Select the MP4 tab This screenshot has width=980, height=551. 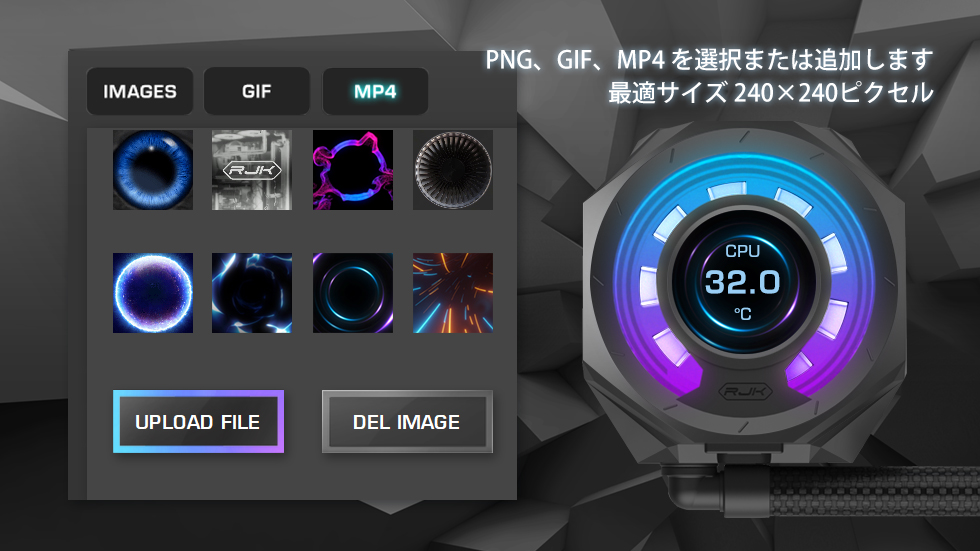[x=375, y=91]
